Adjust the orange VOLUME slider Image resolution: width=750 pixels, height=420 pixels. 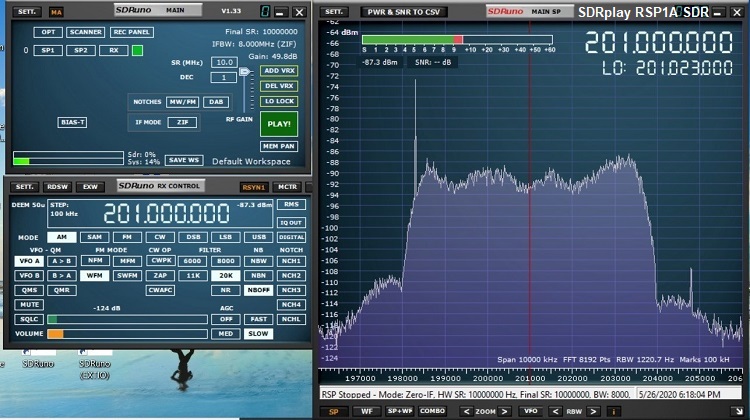55,333
